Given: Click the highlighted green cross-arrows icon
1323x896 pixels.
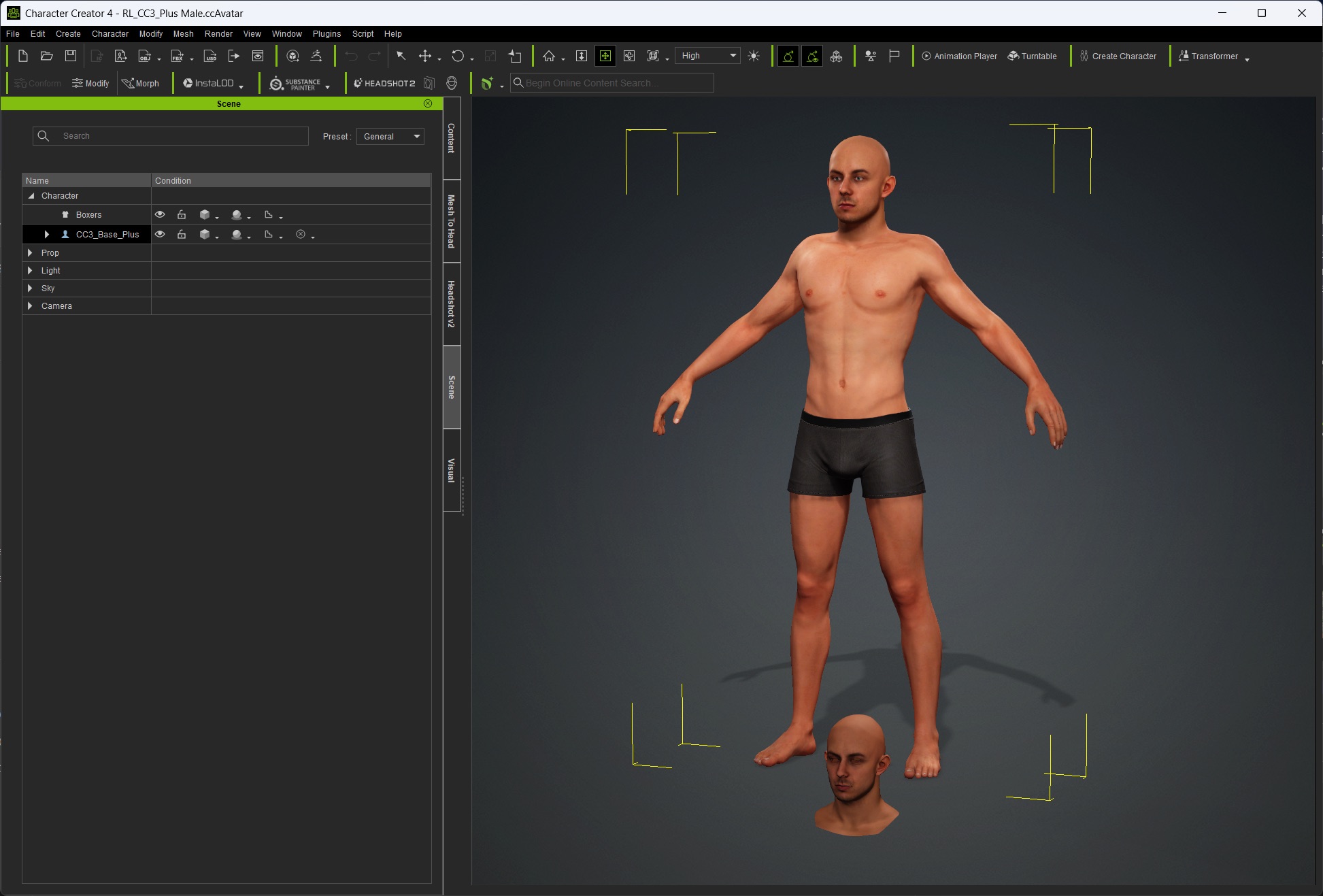Looking at the screenshot, I should (605, 56).
